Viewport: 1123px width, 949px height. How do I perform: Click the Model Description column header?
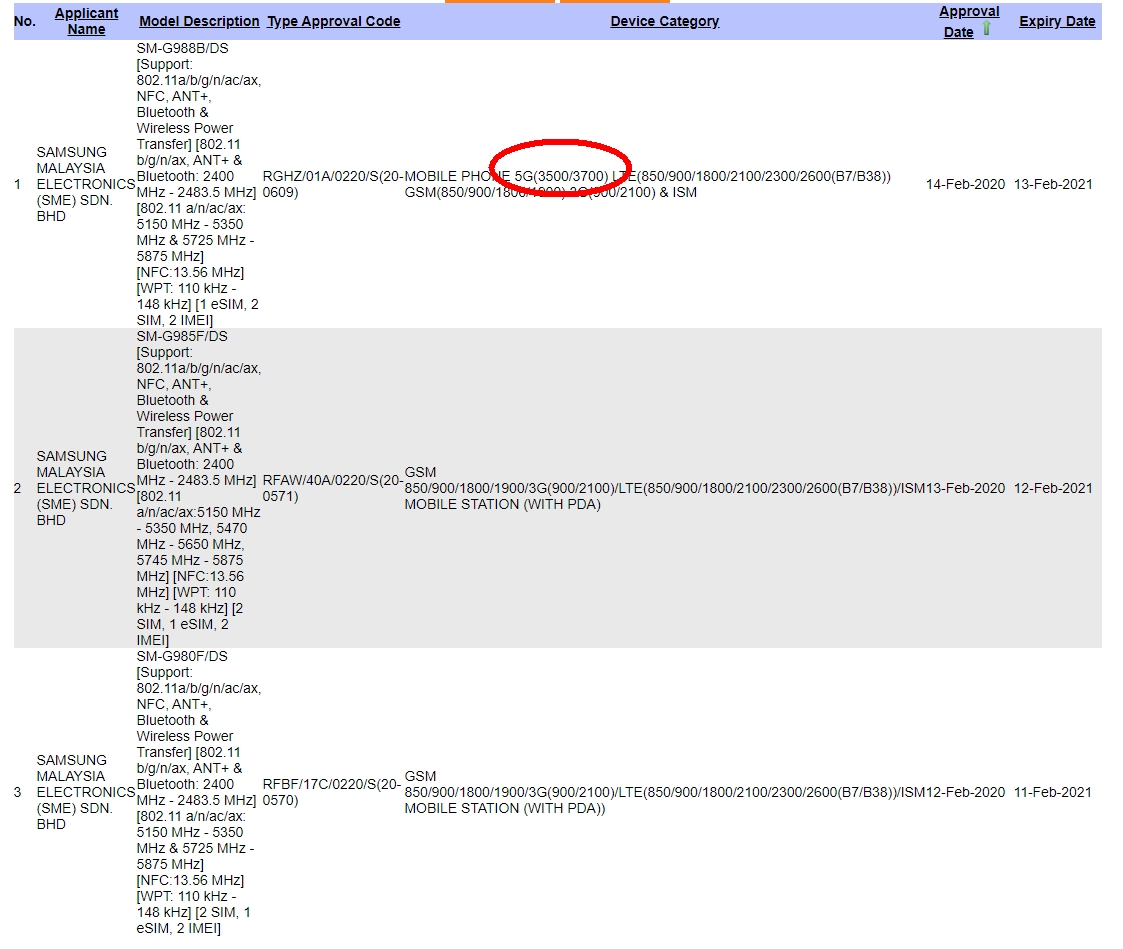tap(199, 21)
